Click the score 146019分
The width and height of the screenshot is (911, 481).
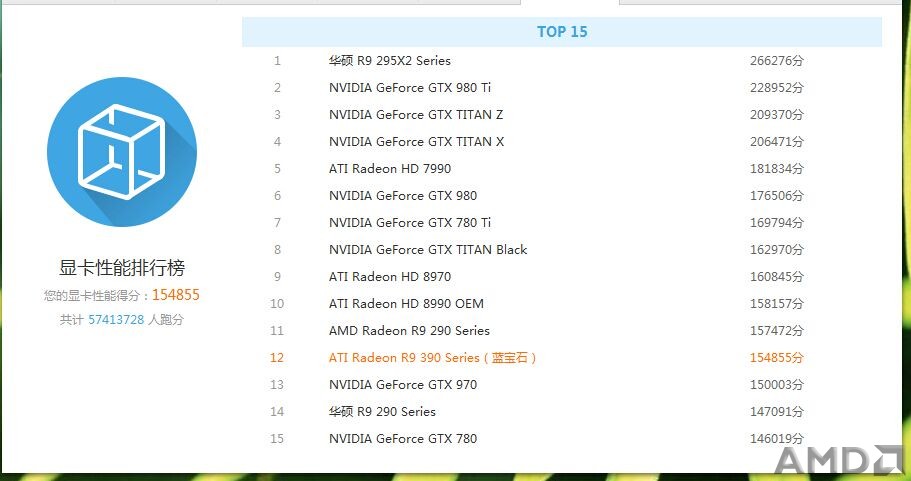pos(777,439)
